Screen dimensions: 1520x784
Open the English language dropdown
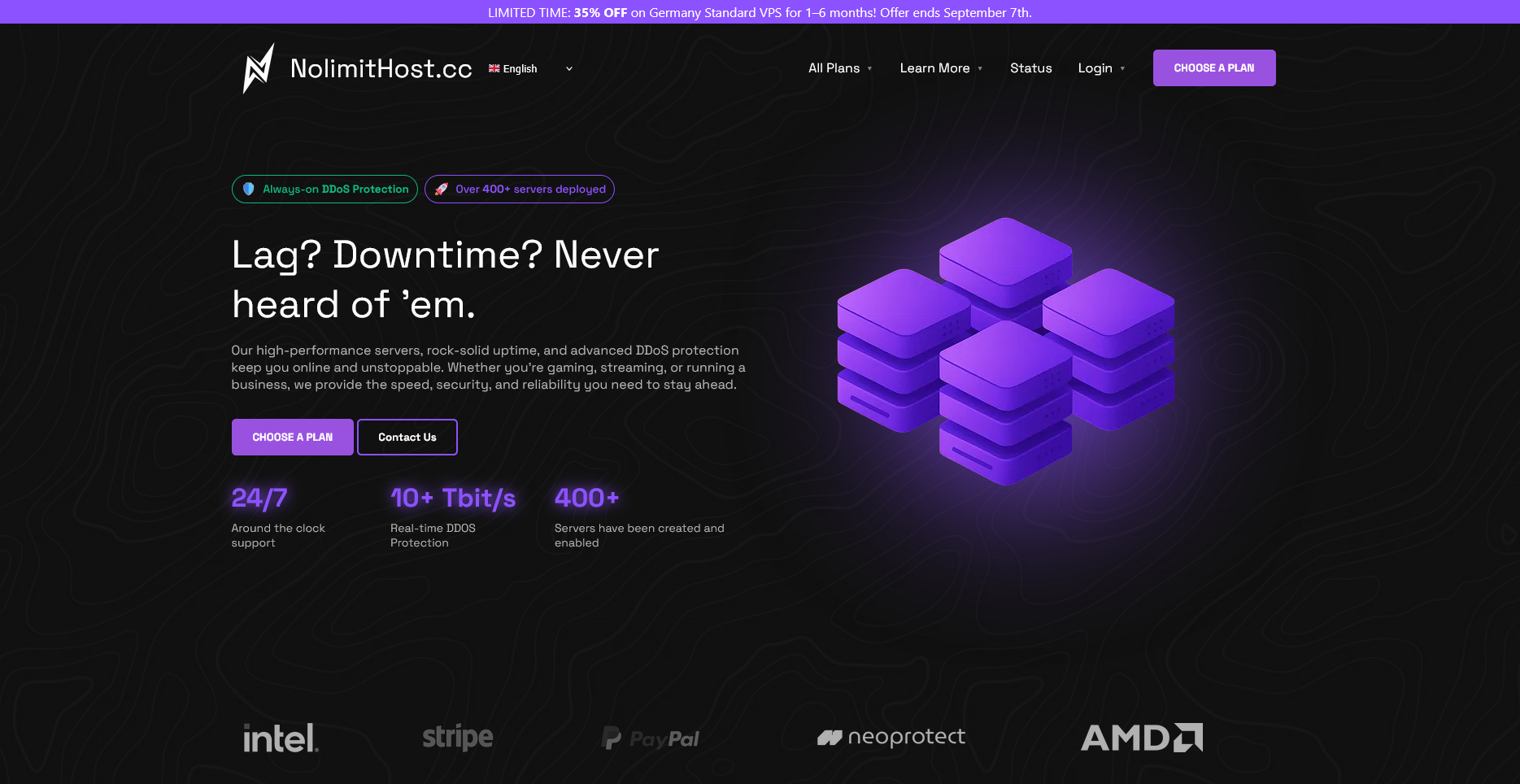[530, 68]
